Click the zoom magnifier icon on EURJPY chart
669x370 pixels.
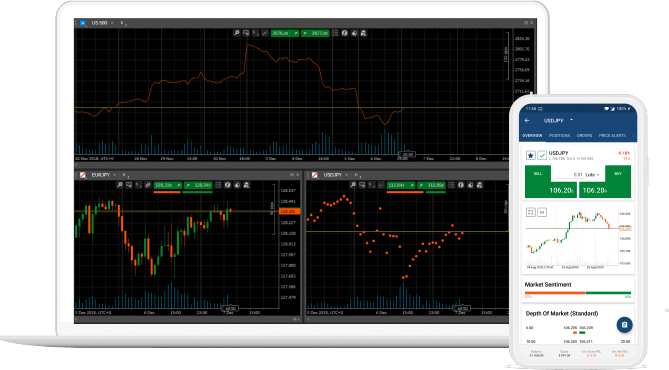(x=119, y=185)
